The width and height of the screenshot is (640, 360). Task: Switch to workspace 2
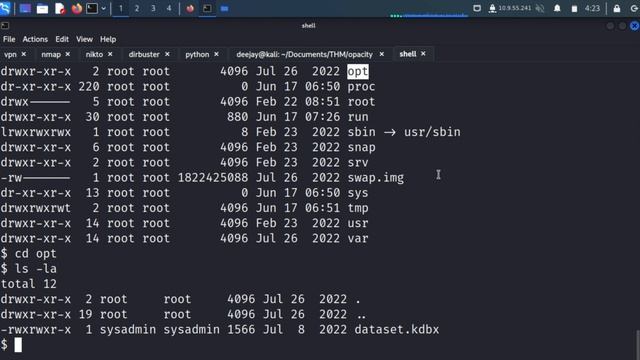pos(137,9)
